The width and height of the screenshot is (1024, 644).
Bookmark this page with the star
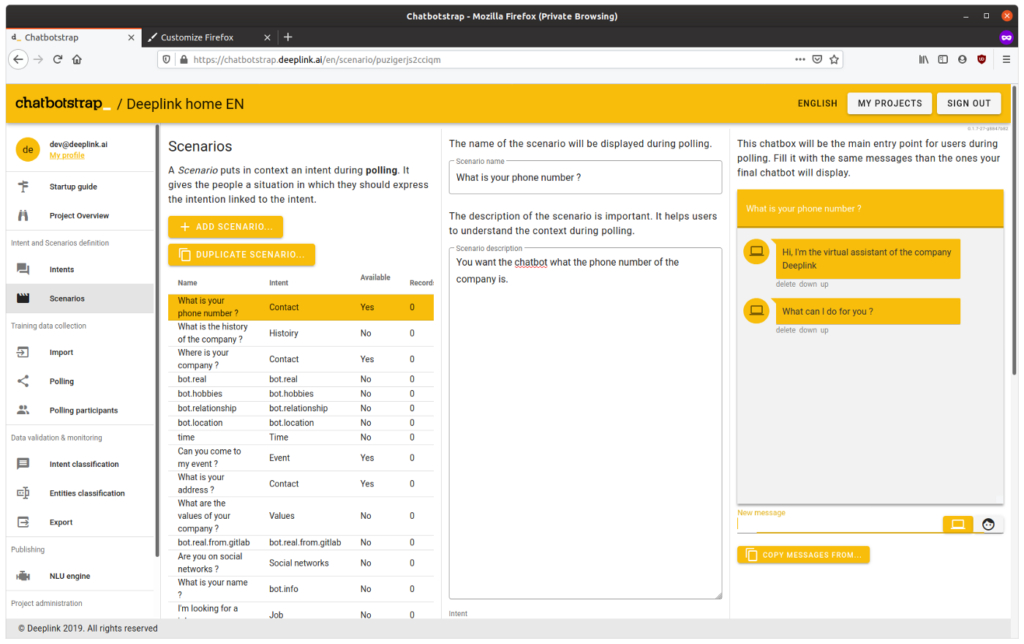pos(834,59)
